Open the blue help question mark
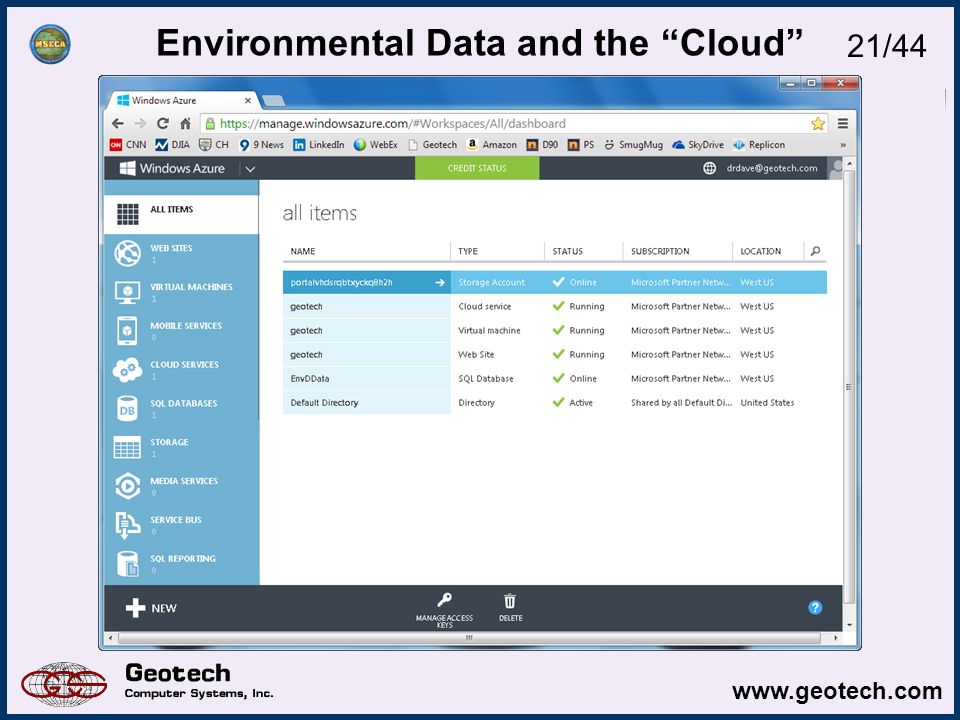 pyautogui.click(x=815, y=607)
